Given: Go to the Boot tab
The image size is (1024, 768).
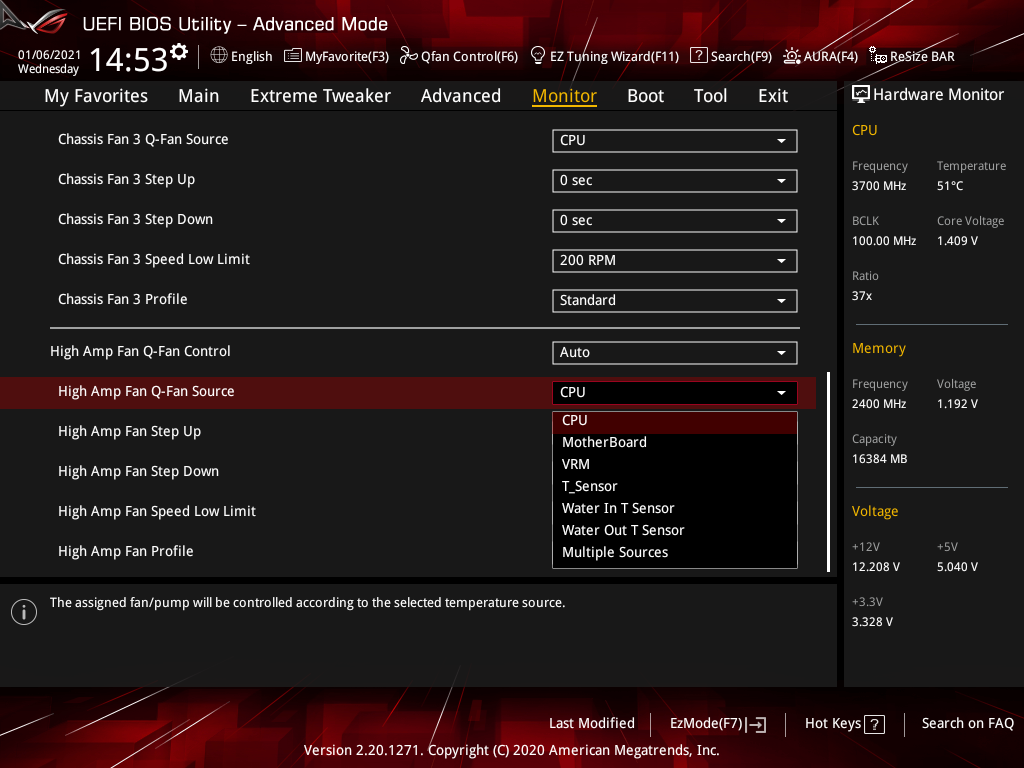Looking at the screenshot, I should 645,96.
